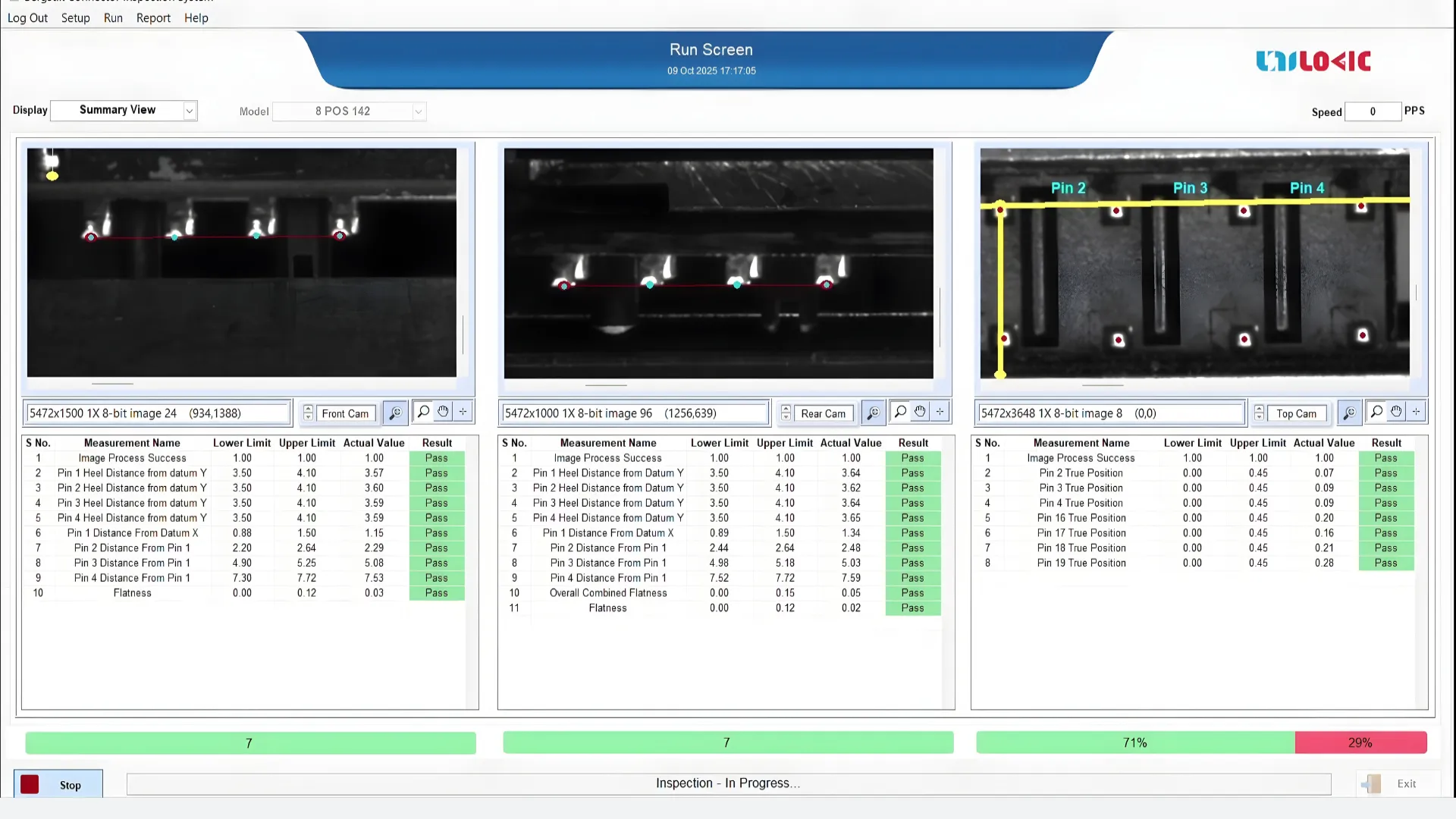Viewport: 1456px width, 819px height.
Task: Open the Display Summary View dropdown
Action: coord(189,111)
